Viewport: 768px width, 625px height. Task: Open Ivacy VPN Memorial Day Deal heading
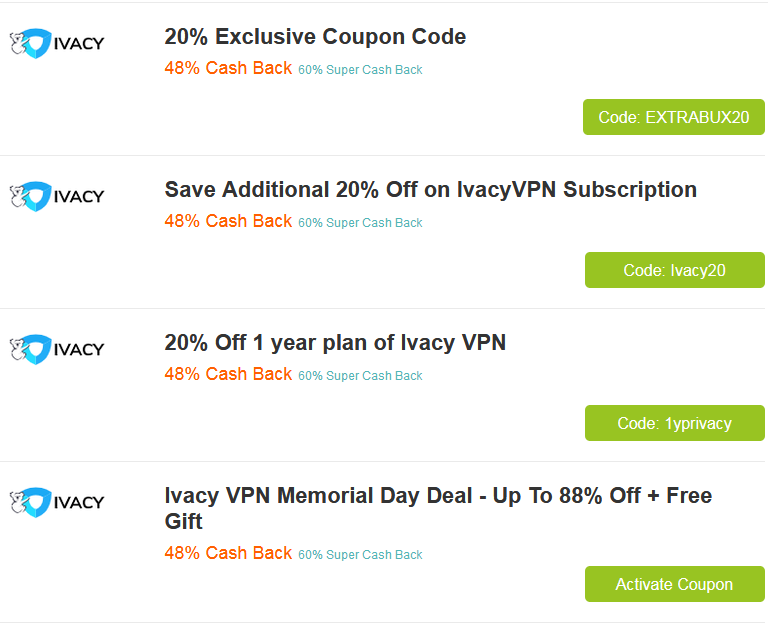pyautogui.click(x=438, y=508)
